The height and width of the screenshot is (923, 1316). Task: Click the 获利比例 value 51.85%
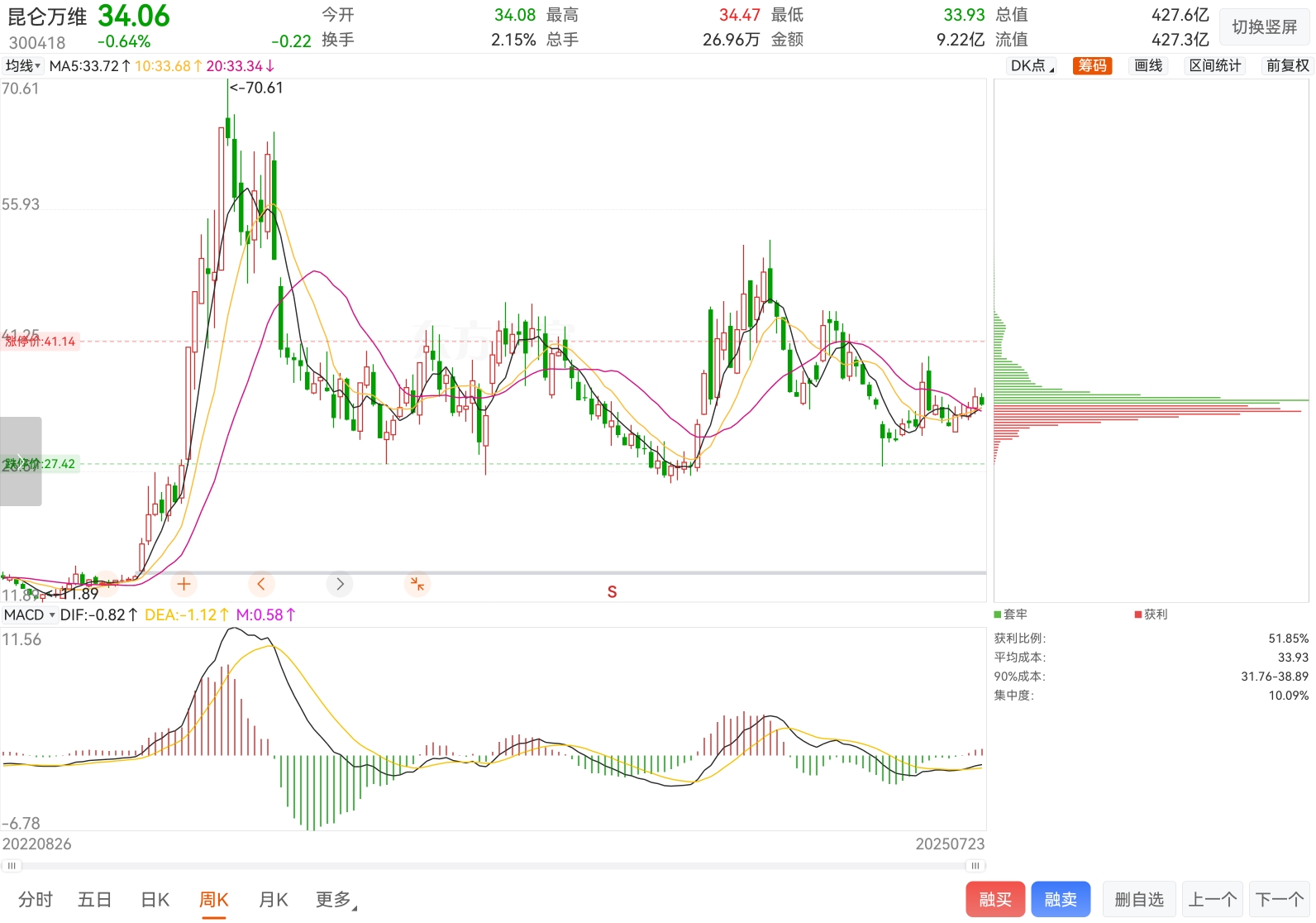point(1288,638)
